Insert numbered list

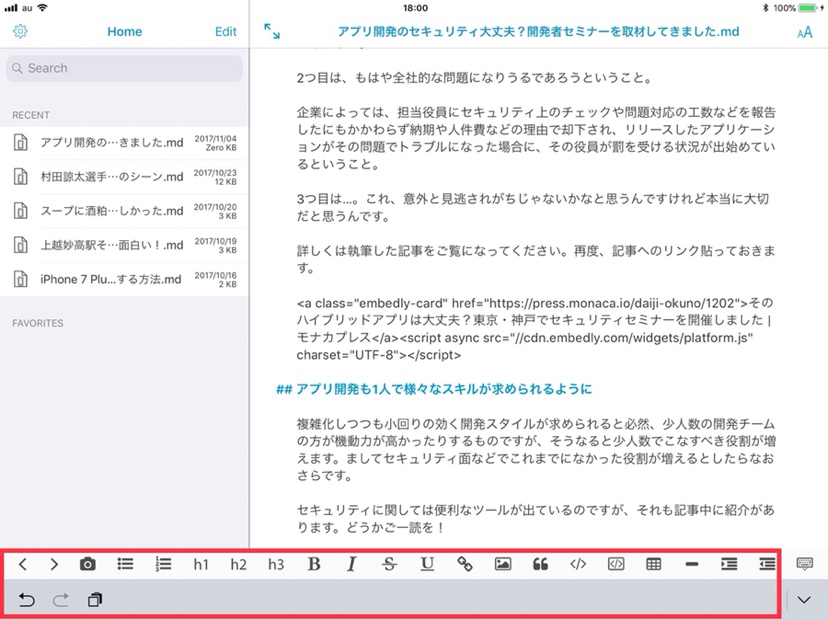click(x=163, y=564)
